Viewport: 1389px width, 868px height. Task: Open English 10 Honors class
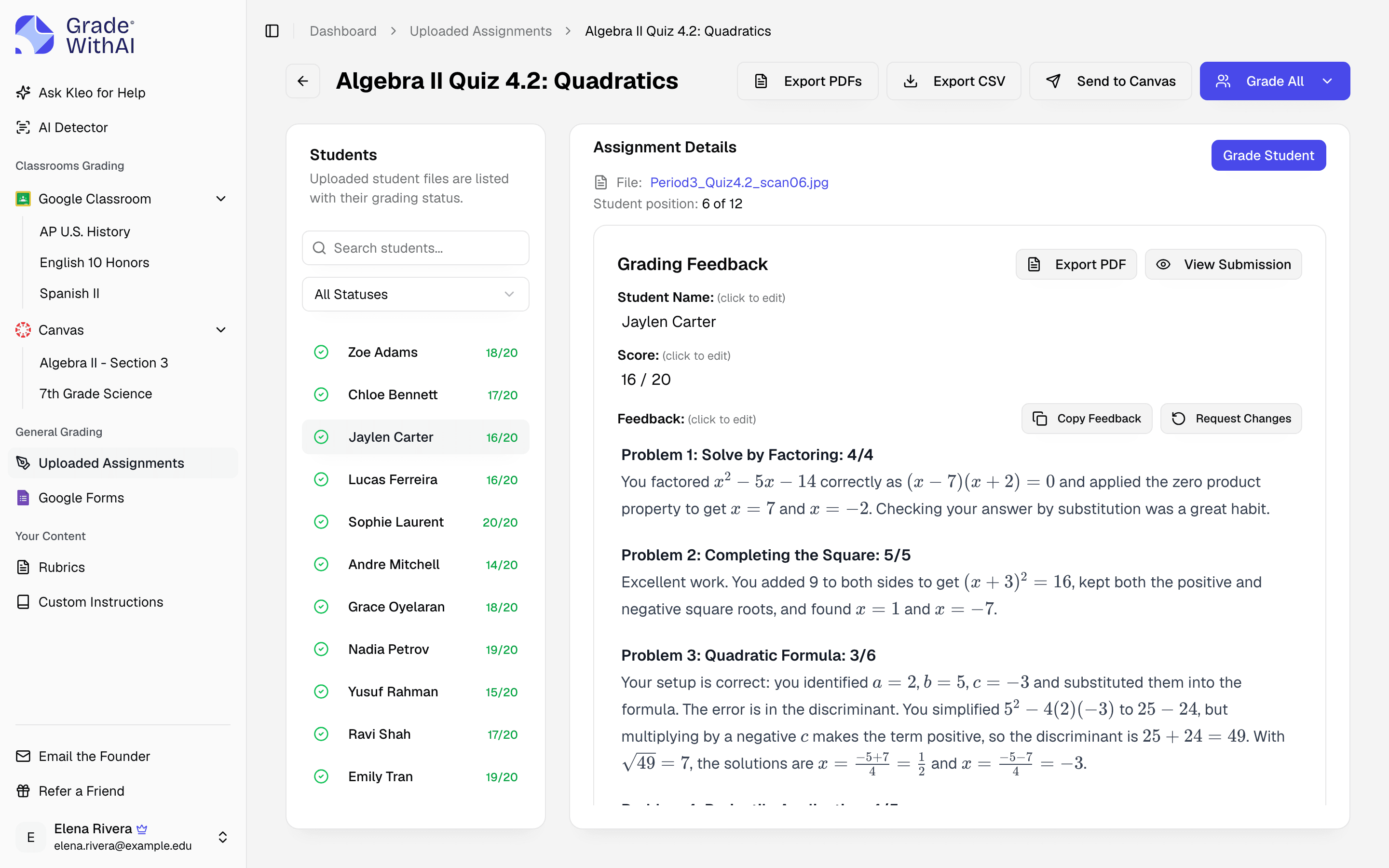[x=95, y=262]
